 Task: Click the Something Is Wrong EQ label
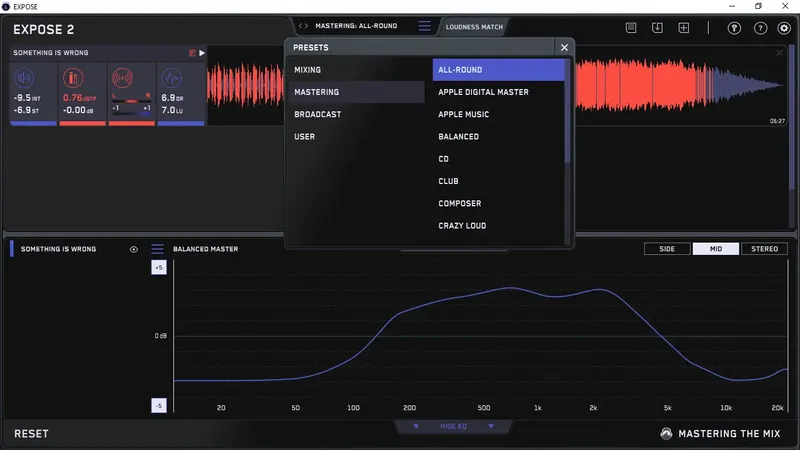(58, 249)
